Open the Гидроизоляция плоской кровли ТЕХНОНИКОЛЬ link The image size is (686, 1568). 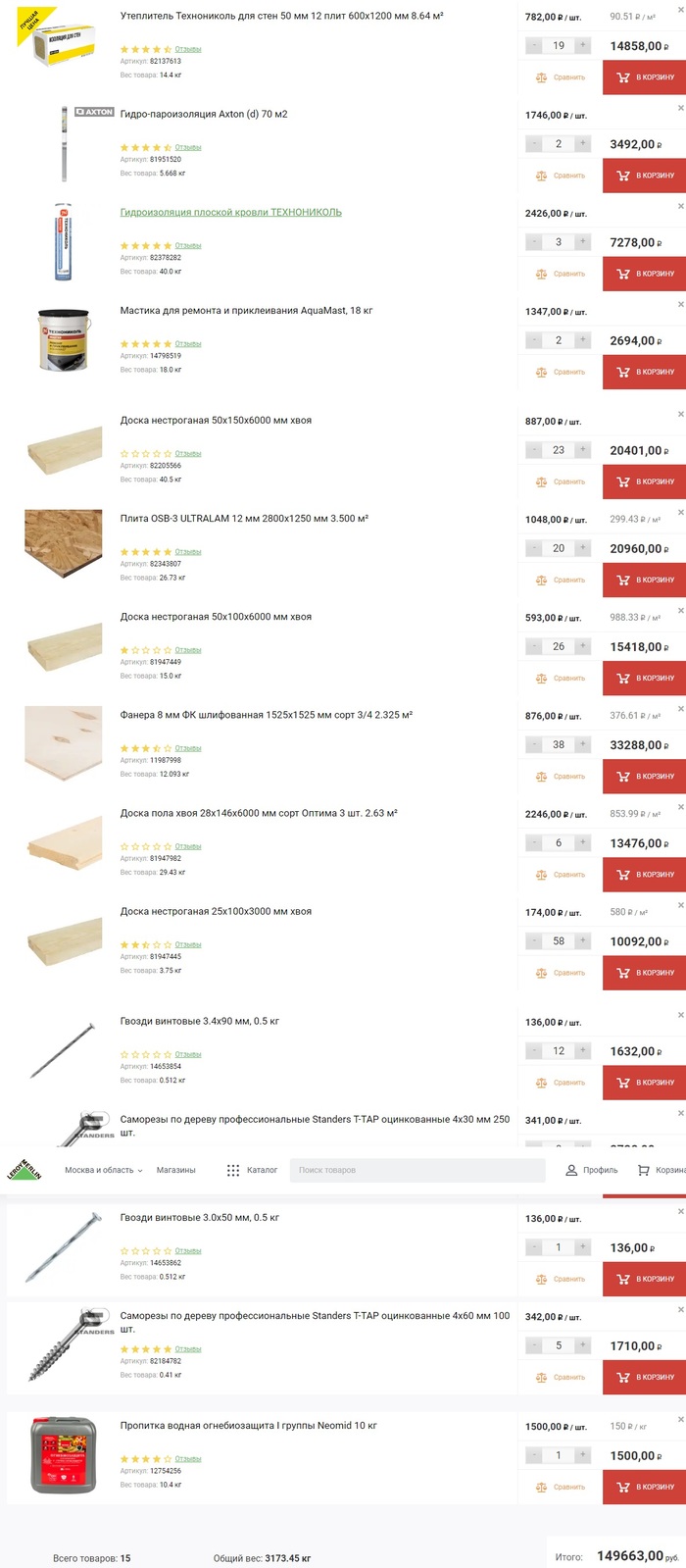(230, 213)
